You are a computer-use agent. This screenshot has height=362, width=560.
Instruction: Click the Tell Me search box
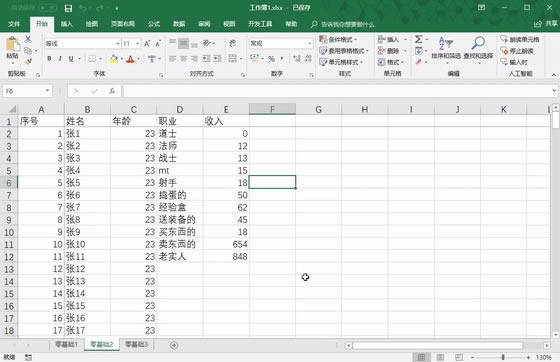[343, 24]
